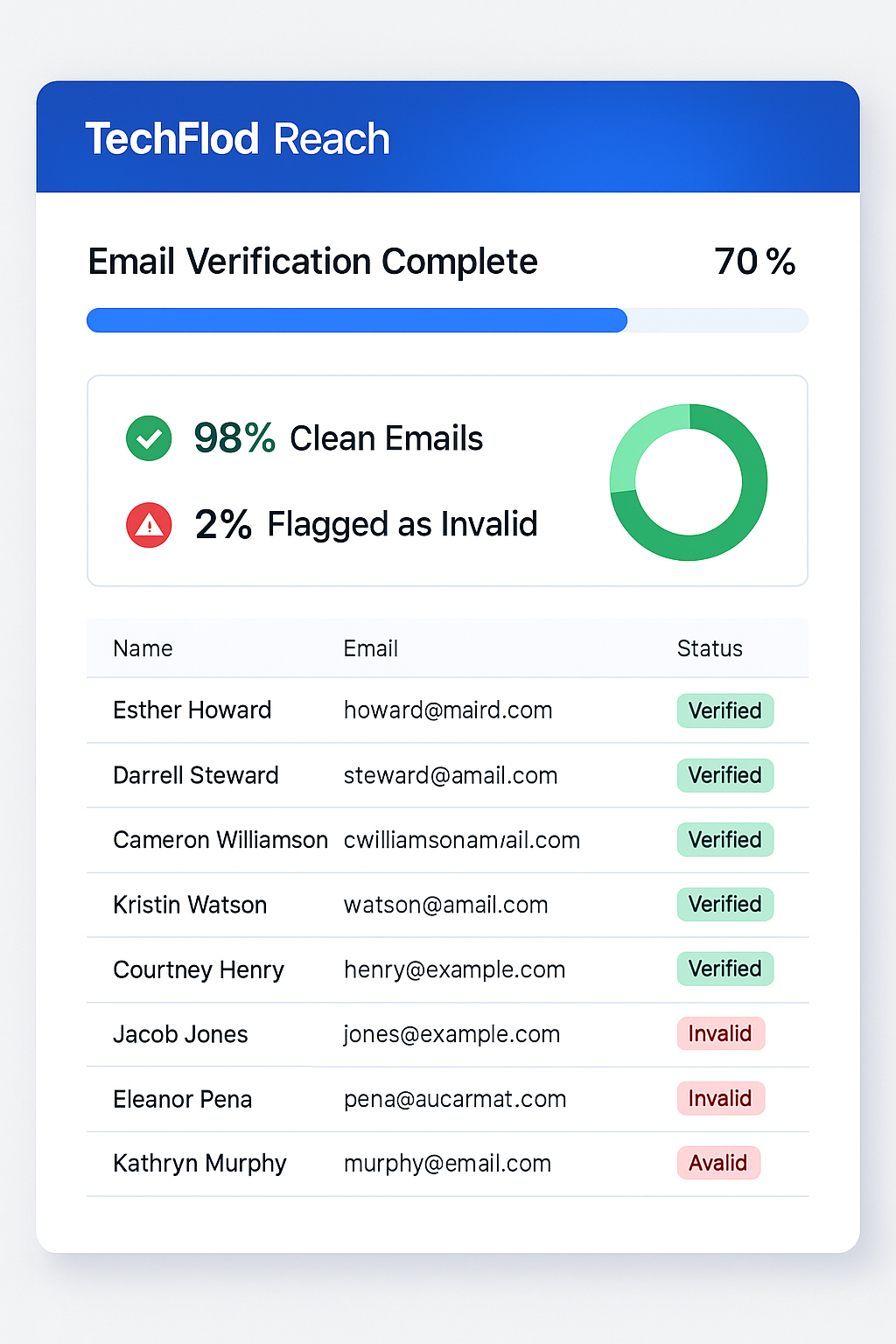Click the status badge for Kathryn Murphy
896x1344 pixels.
pyautogui.click(x=718, y=1163)
